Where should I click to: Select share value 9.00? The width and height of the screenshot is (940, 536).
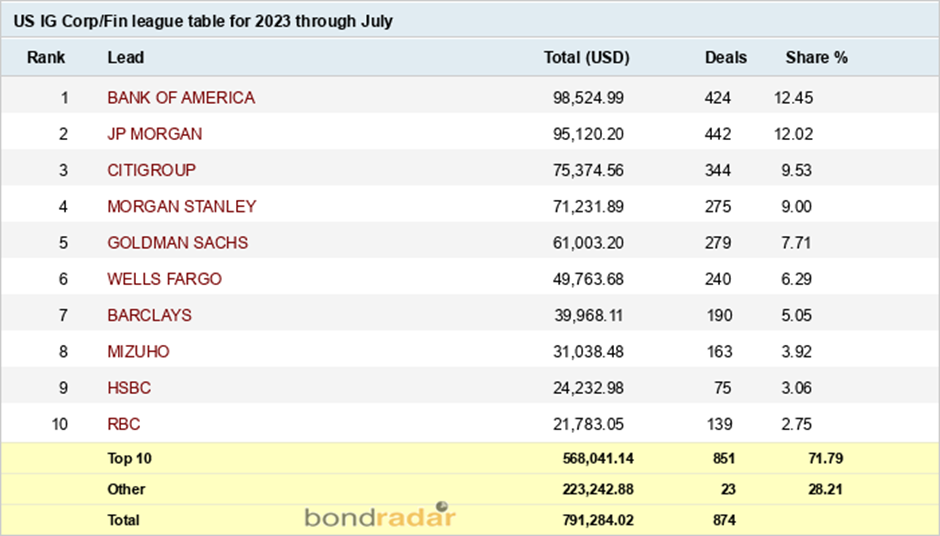(x=797, y=206)
